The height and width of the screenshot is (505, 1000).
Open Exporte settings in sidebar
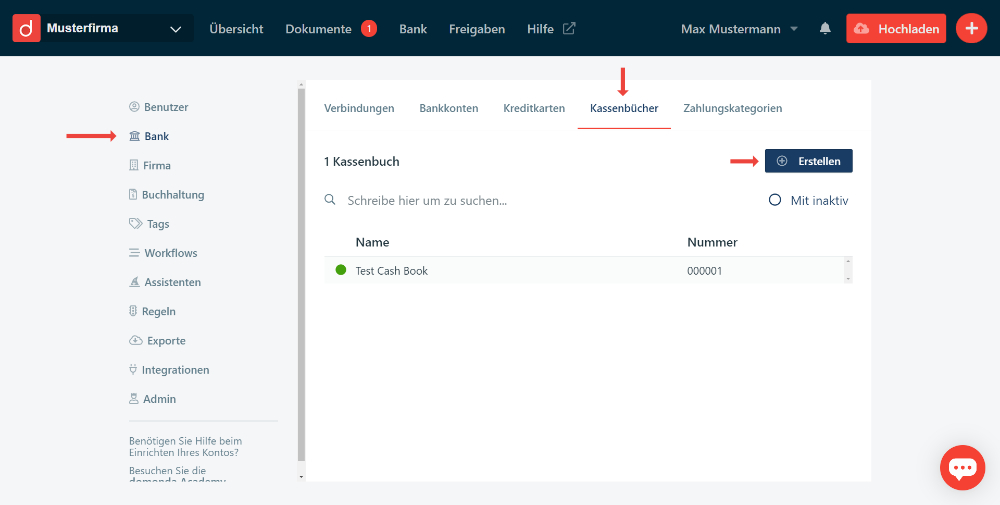(166, 341)
